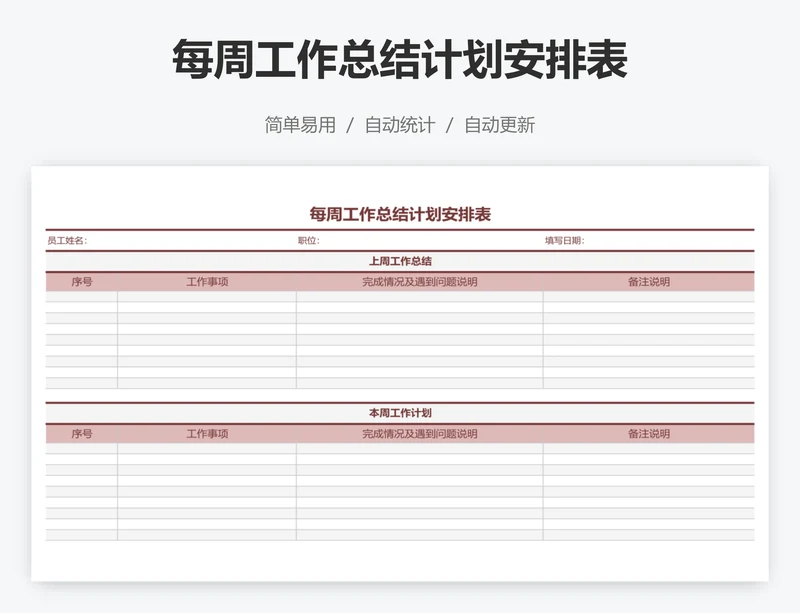Click 工作事项 header in 本周工作计划 table
Image resolution: width=800 pixels, height=613 pixels.
(207, 434)
